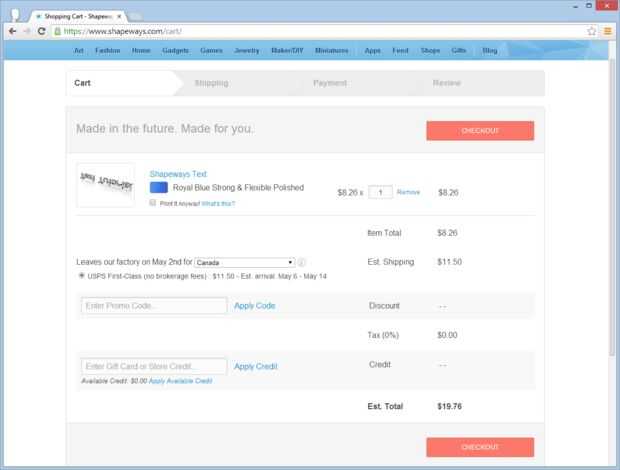The image size is (620, 470).
Task: Click the Tax (0%) label
Action: 383,335
